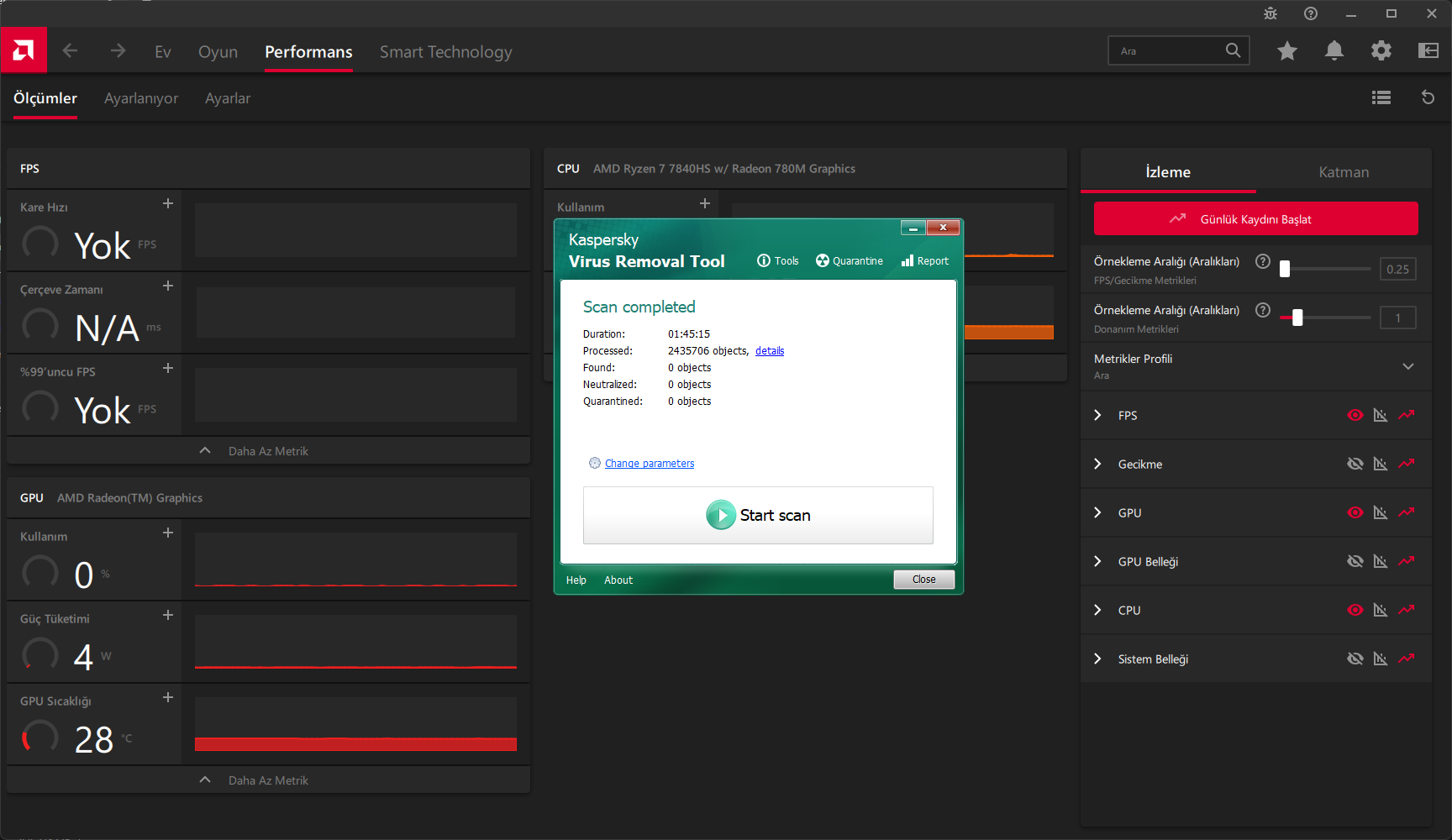1452x840 pixels.
Task: Click the search magnifier icon
Action: tap(1233, 50)
